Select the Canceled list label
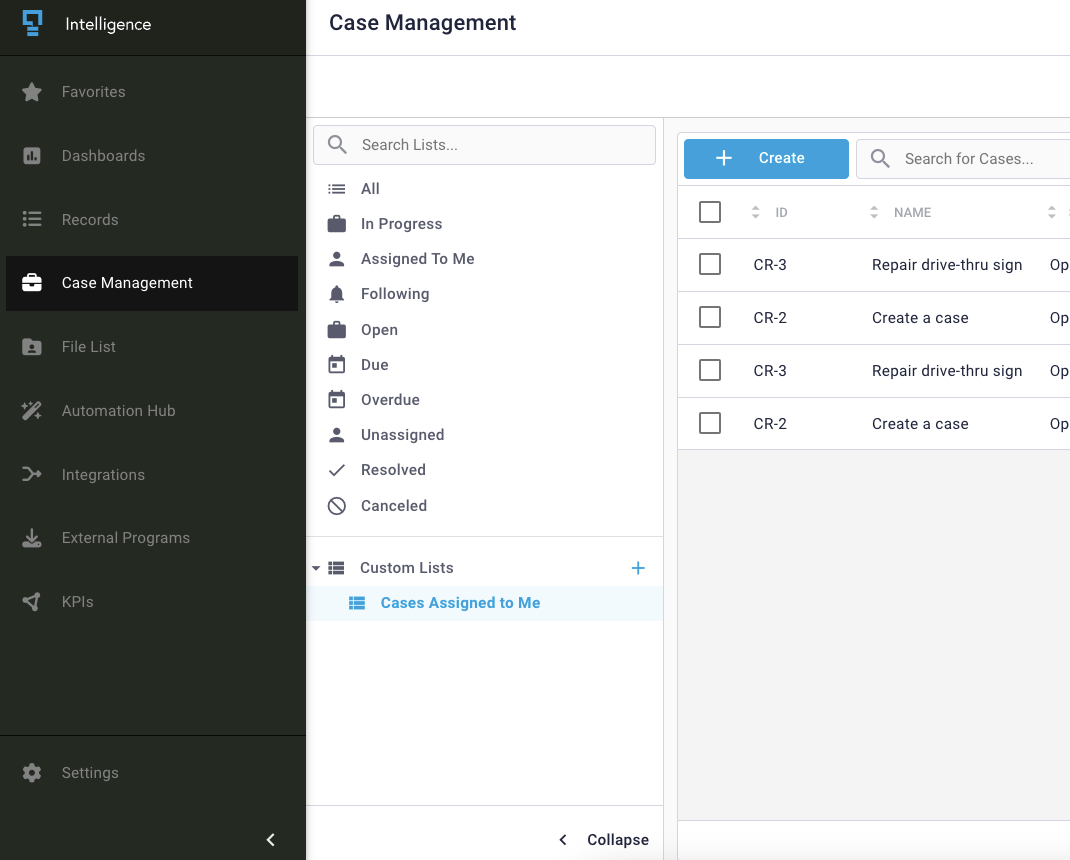Viewport: 1070px width, 860px height. [394, 506]
